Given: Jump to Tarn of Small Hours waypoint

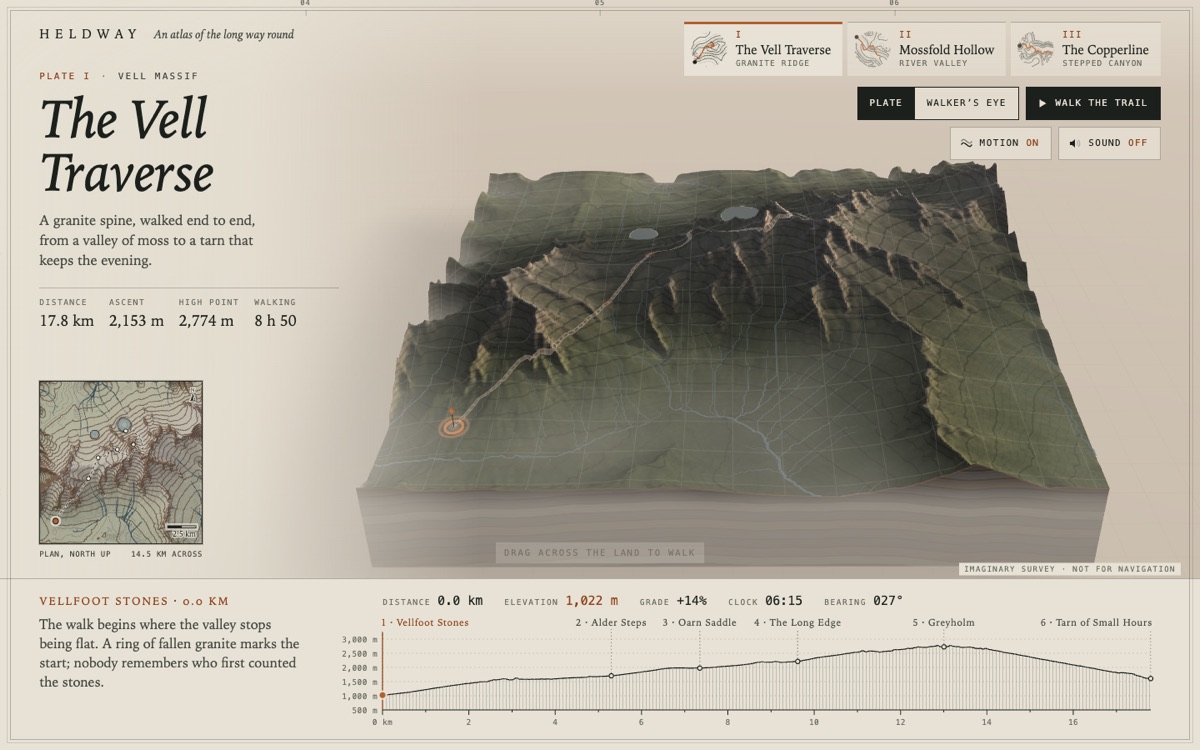Looking at the screenshot, I should 1096,622.
